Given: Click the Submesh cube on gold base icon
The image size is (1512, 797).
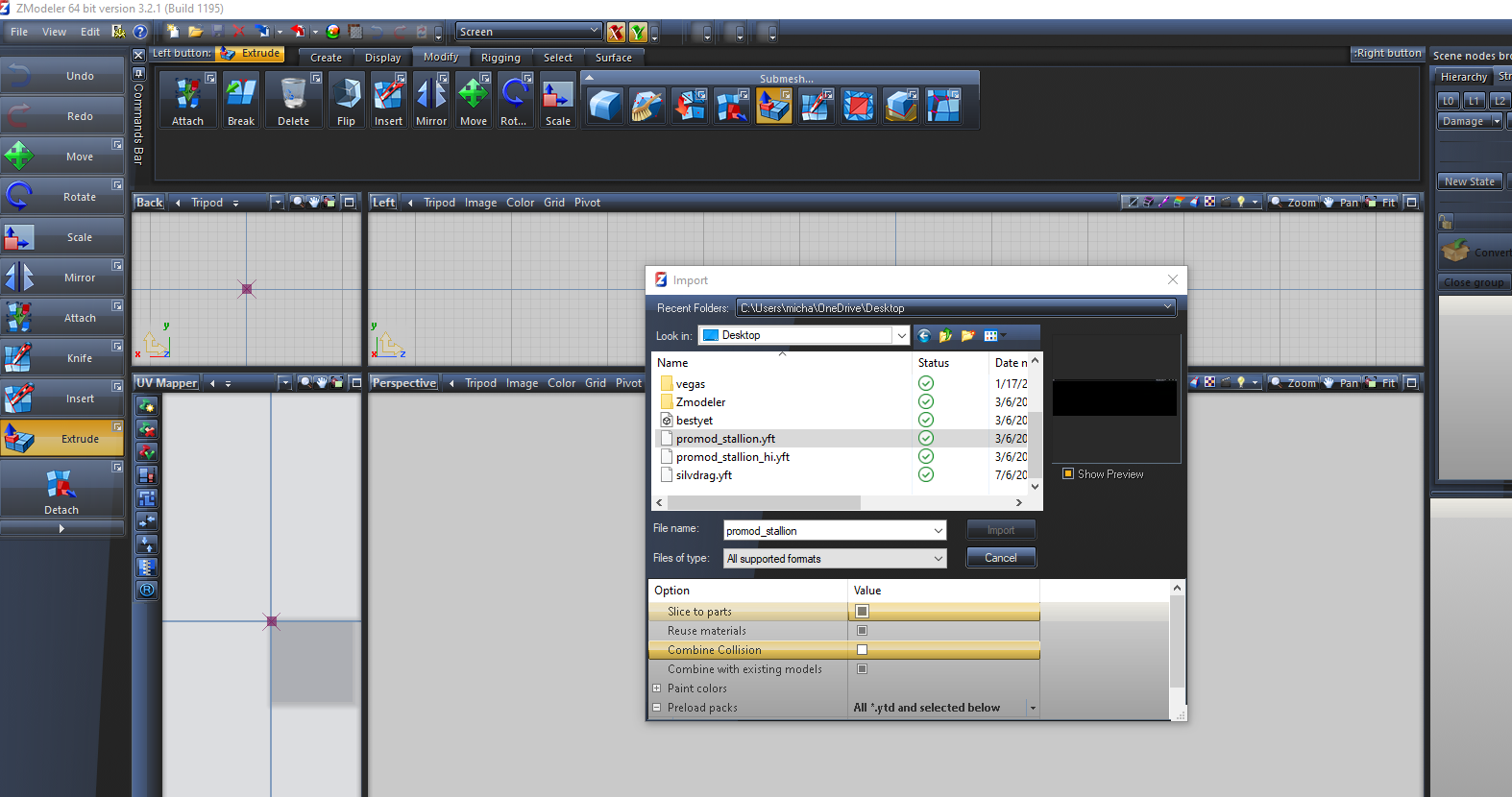Looking at the screenshot, I should 901,106.
